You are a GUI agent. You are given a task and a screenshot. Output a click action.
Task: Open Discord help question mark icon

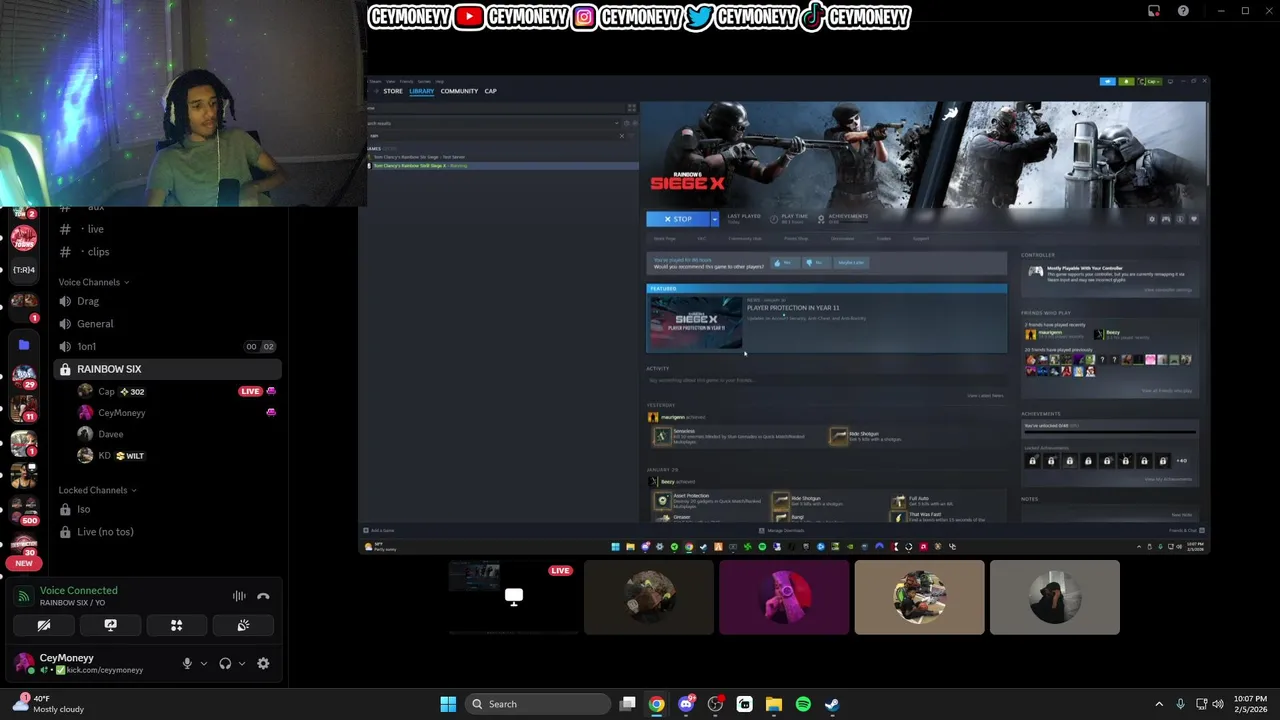tap(1183, 11)
